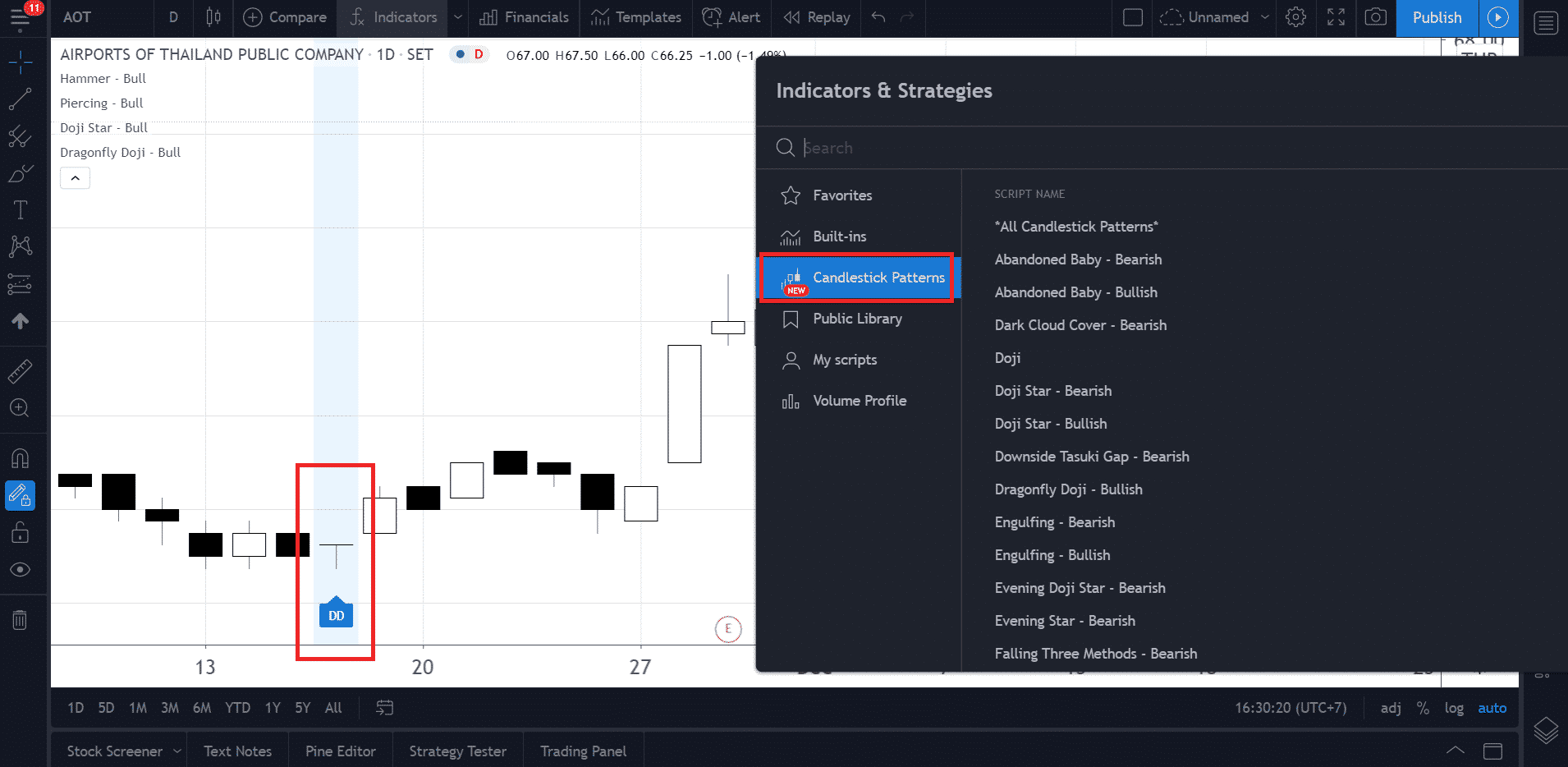Open the Financials menu
This screenshot has width=1568, height=767.
(x=524, y=17)
